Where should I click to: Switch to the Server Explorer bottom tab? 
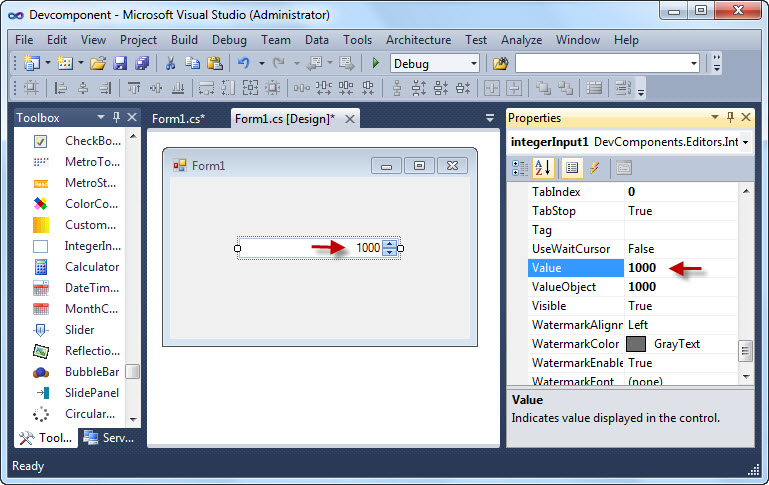point(110,438)
